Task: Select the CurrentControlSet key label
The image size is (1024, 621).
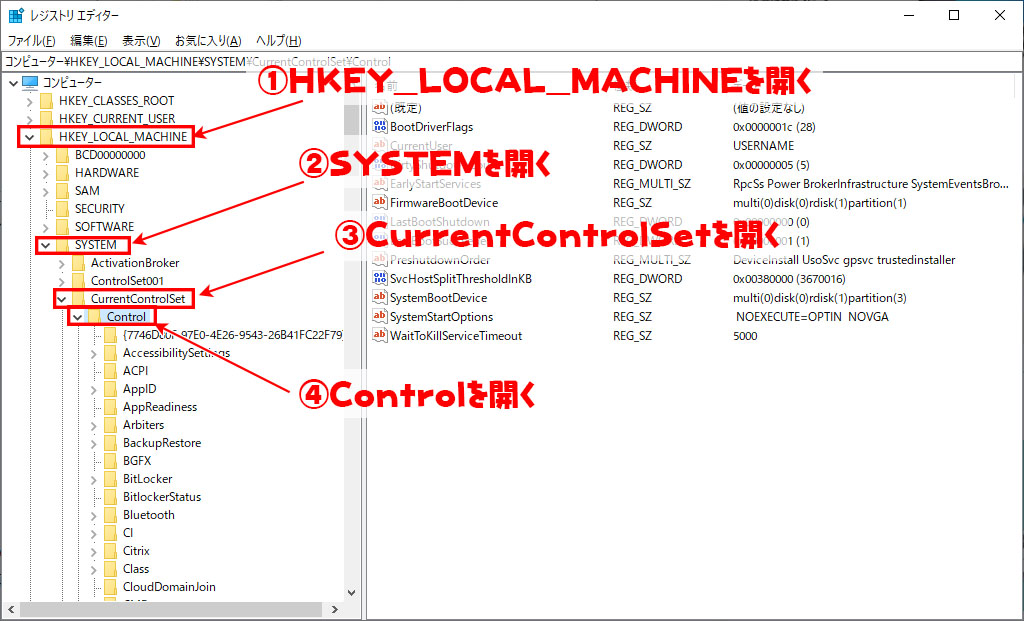Action: (x=138, y=298)
